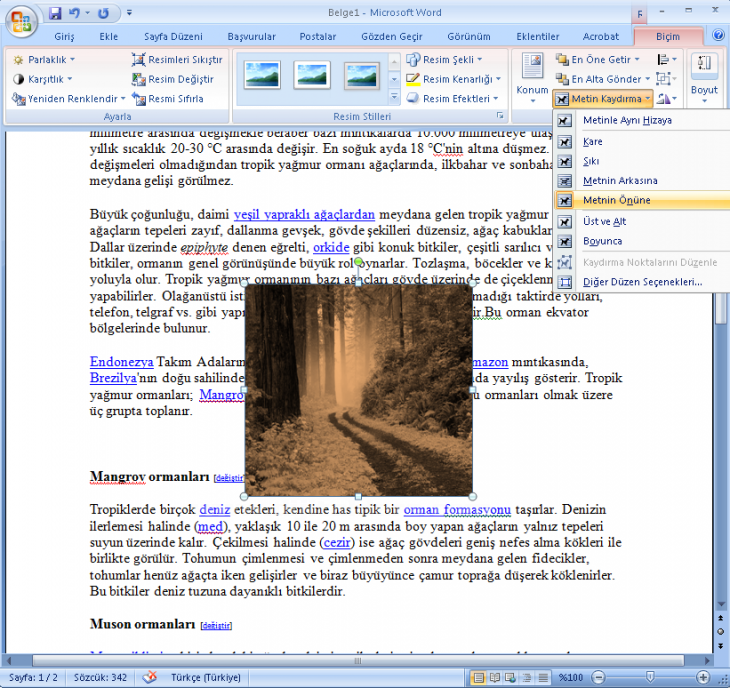The image size is (730, 688).
Task: Click the orkide hyperlink
Action: point(331,247)
